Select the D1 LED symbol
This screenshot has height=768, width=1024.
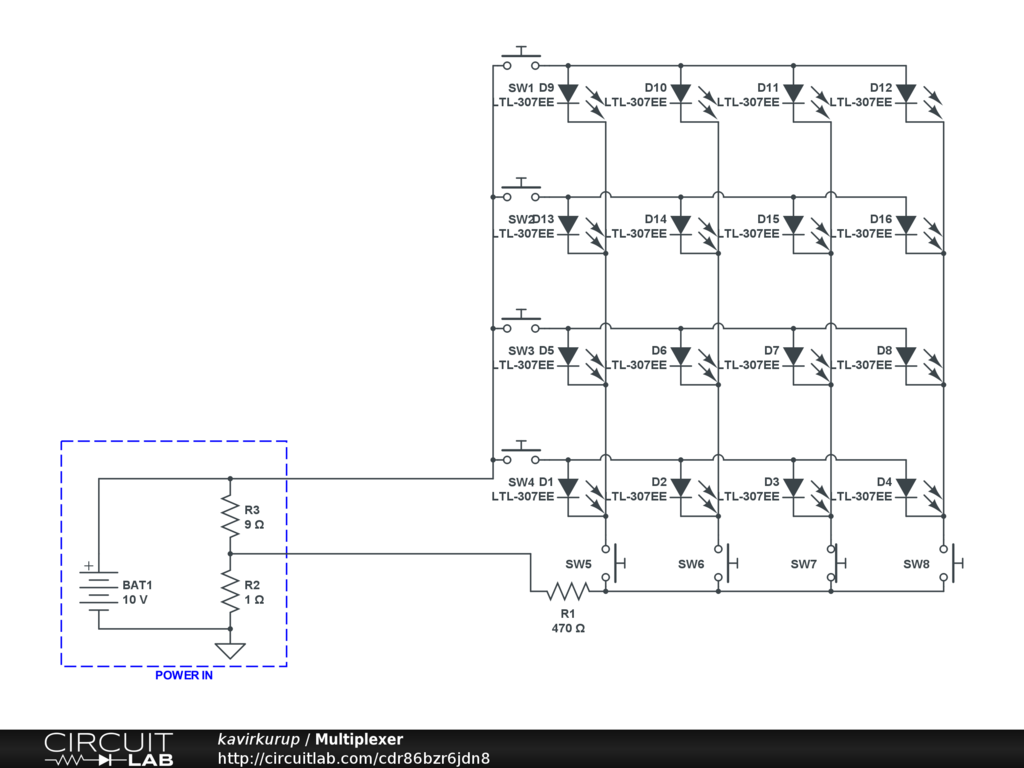click(568, 488)
